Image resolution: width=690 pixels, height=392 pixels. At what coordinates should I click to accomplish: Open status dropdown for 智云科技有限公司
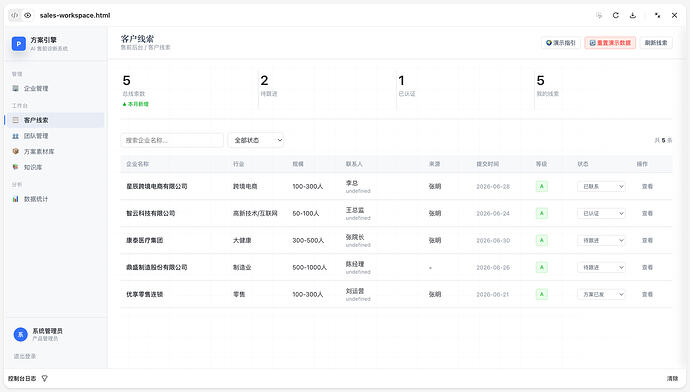601,213
